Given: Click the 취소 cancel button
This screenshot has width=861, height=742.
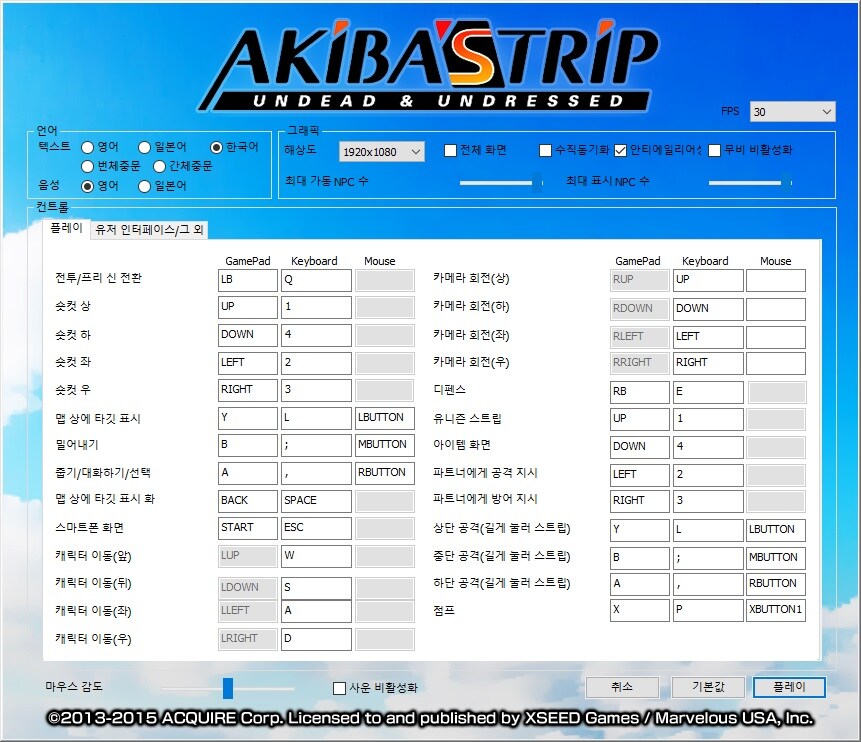Looking at the screenshot, I should pos(621,687).
